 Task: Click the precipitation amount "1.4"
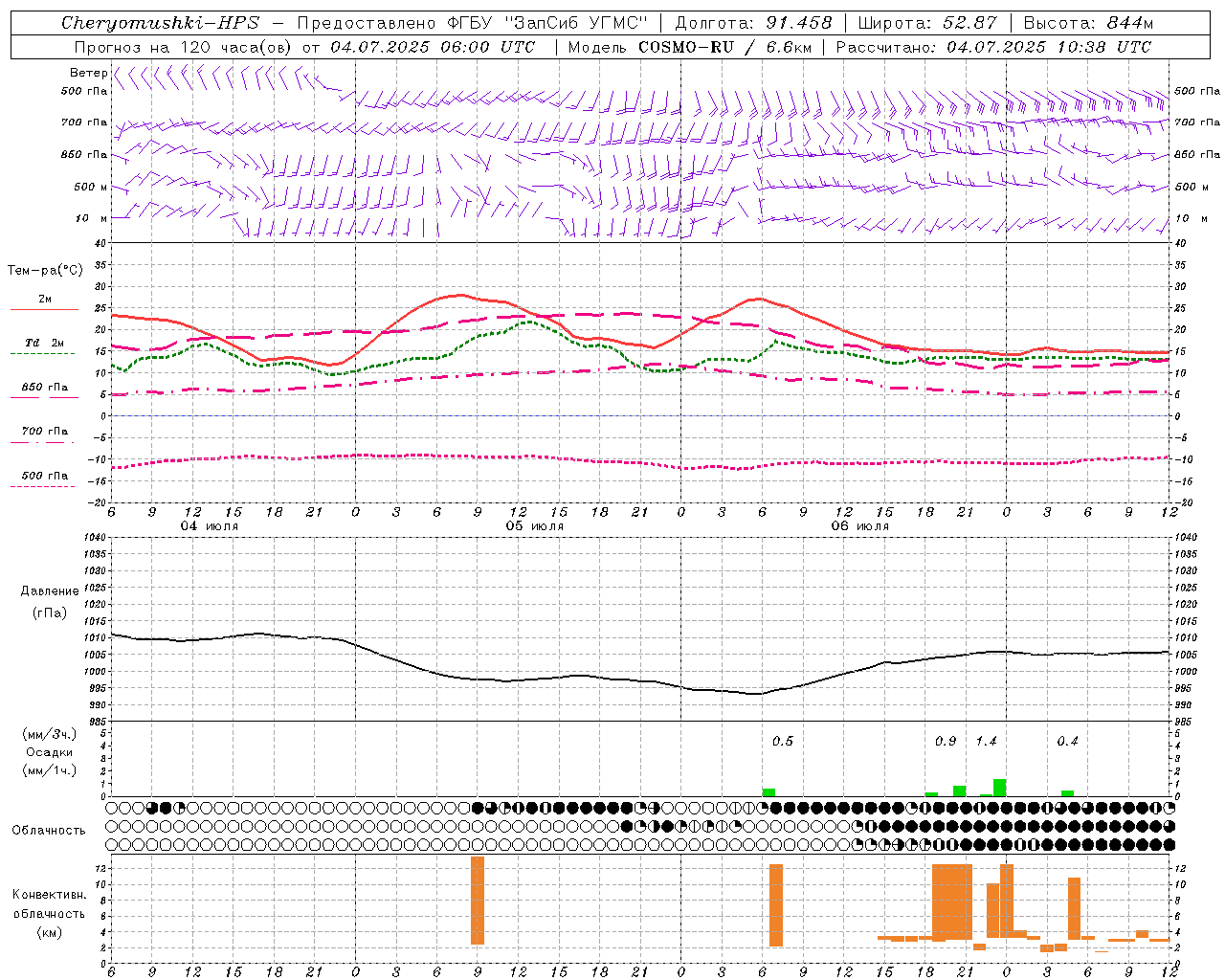point(986,741)
